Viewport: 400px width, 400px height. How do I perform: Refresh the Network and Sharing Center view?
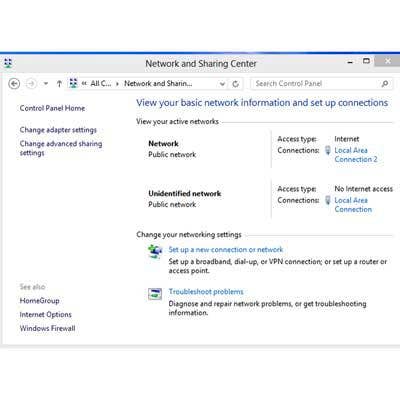pyautogui.click(x=236, y=84)
